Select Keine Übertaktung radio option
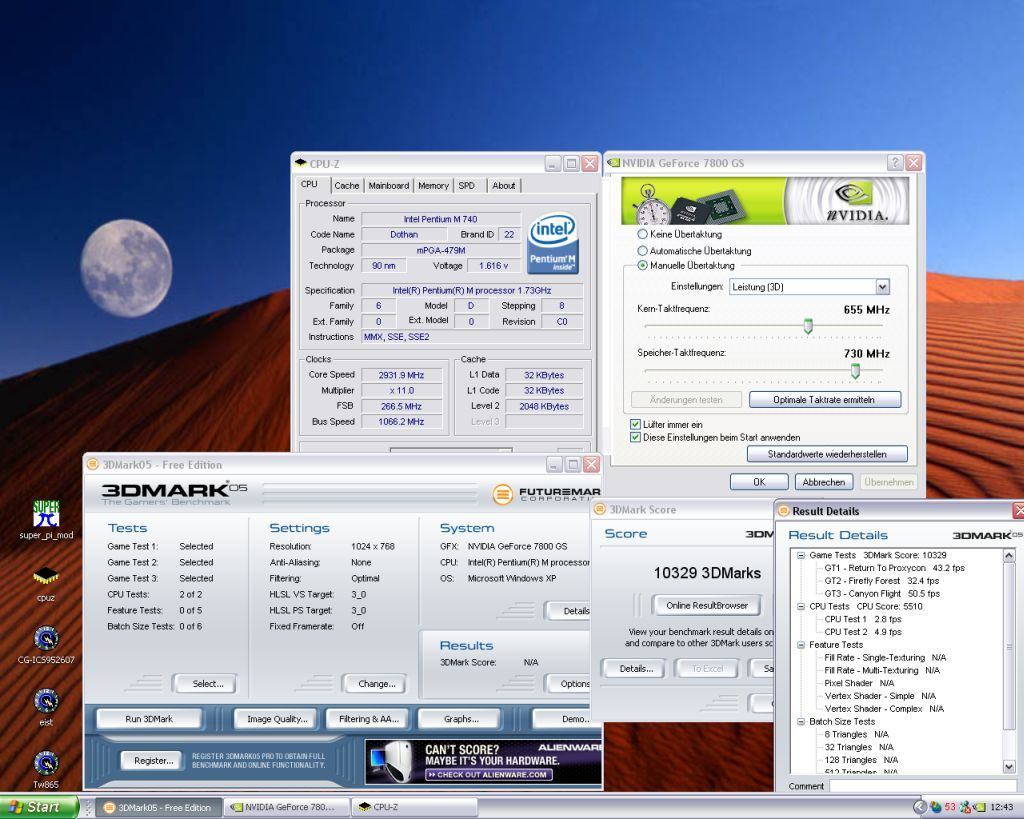 (x=679, y=234)
